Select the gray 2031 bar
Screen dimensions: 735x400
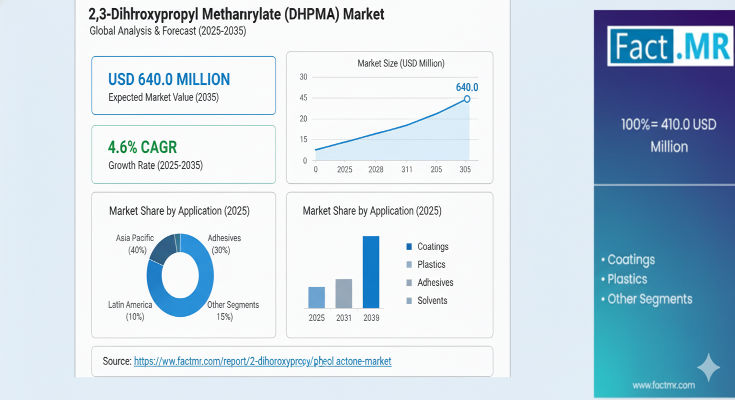pos(343,293)
